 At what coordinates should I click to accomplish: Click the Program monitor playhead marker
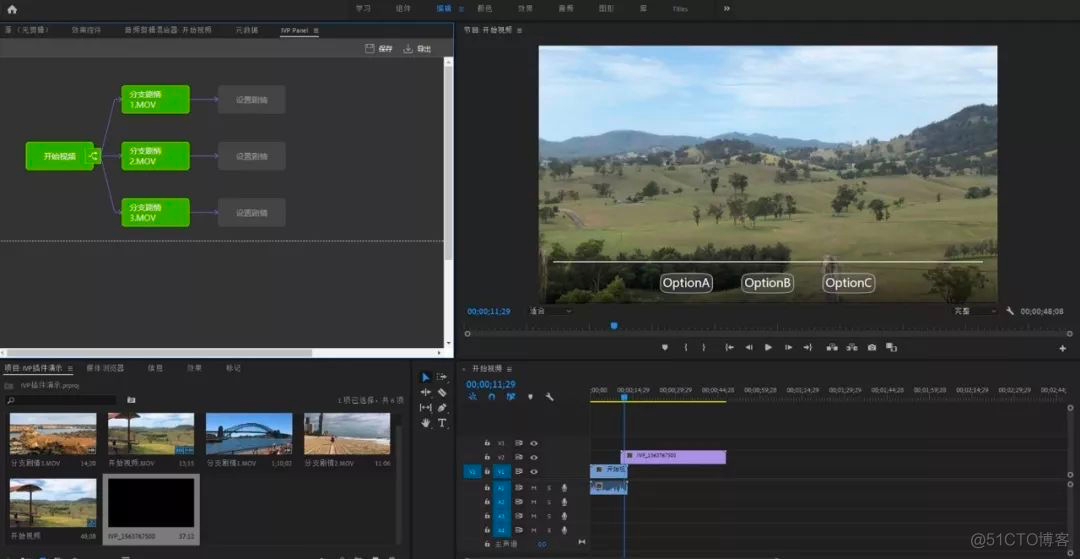[x=614, y=326]
